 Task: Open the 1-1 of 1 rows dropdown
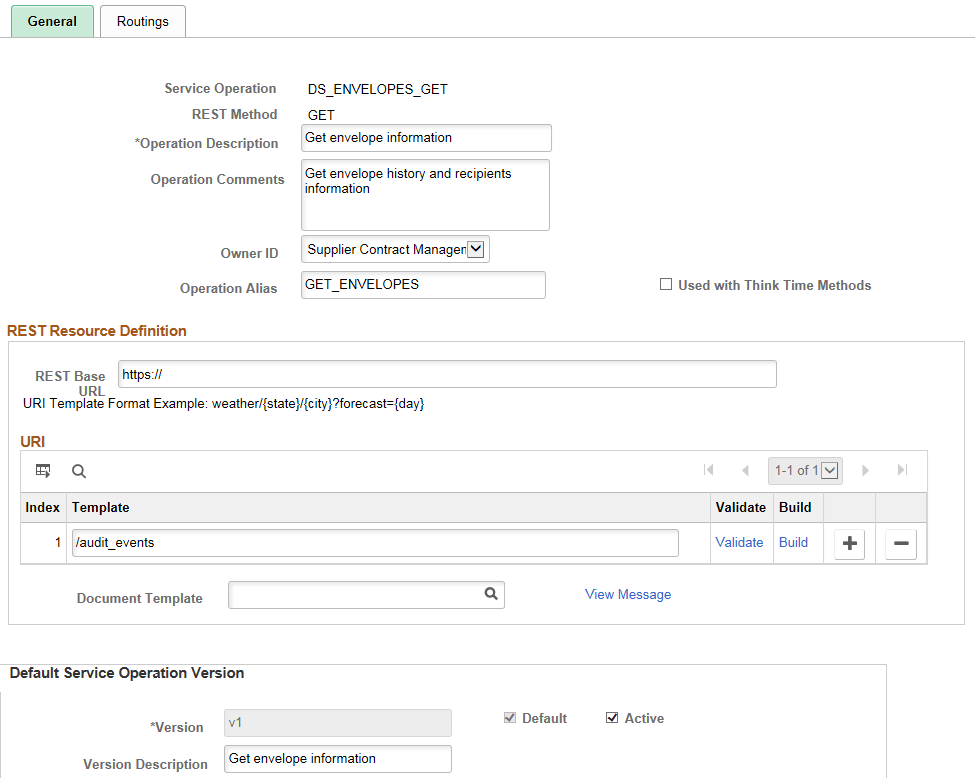point(806,471)
